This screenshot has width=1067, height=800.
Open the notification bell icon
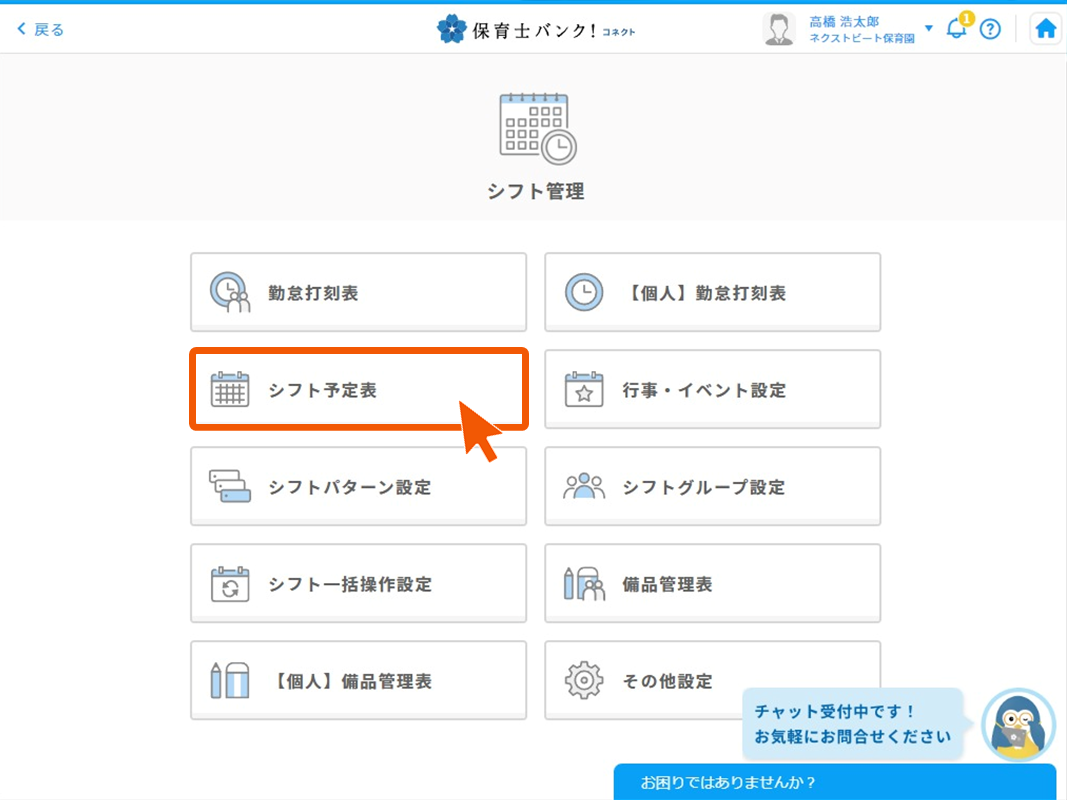[956, 29]
